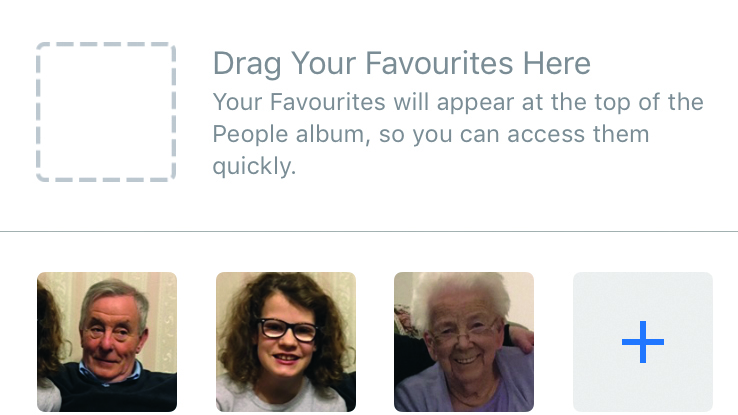Tap the blue plus icon
Viewport: 738px width, 415px height.
[642, 342]
